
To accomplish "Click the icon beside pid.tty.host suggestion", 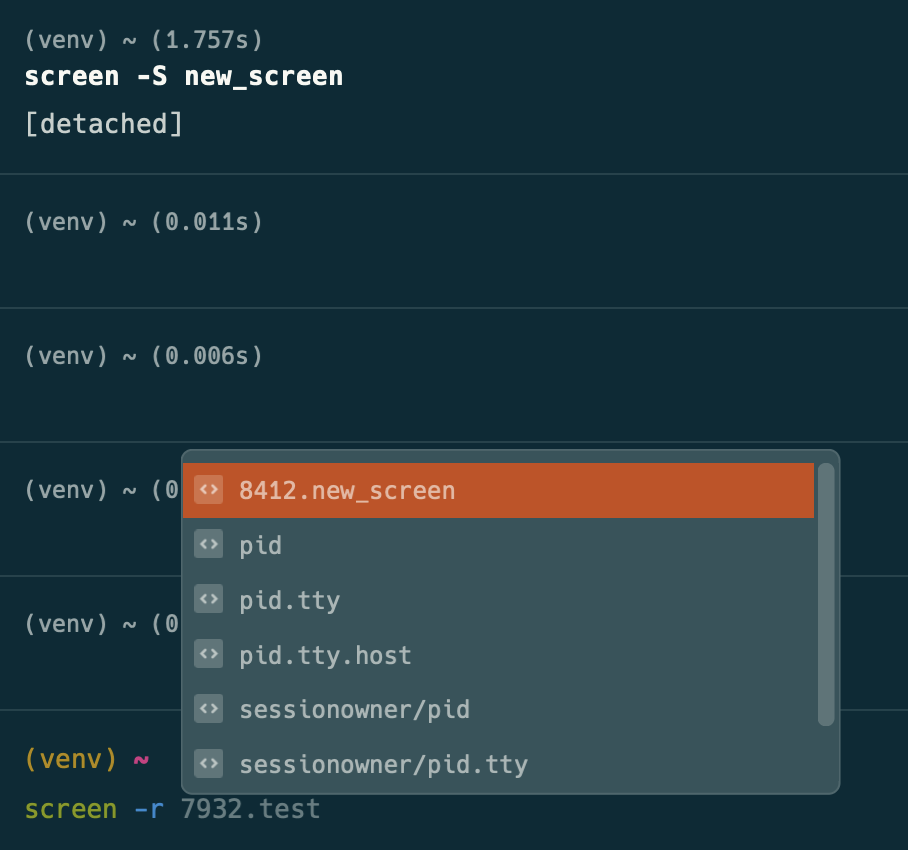I will (x=209, y=654).
